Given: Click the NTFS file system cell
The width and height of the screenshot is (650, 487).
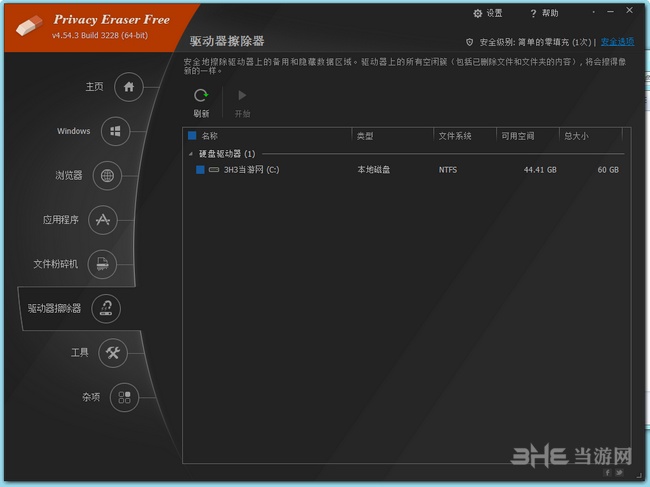Looking at the screenshot, I should tap(448, 170).
